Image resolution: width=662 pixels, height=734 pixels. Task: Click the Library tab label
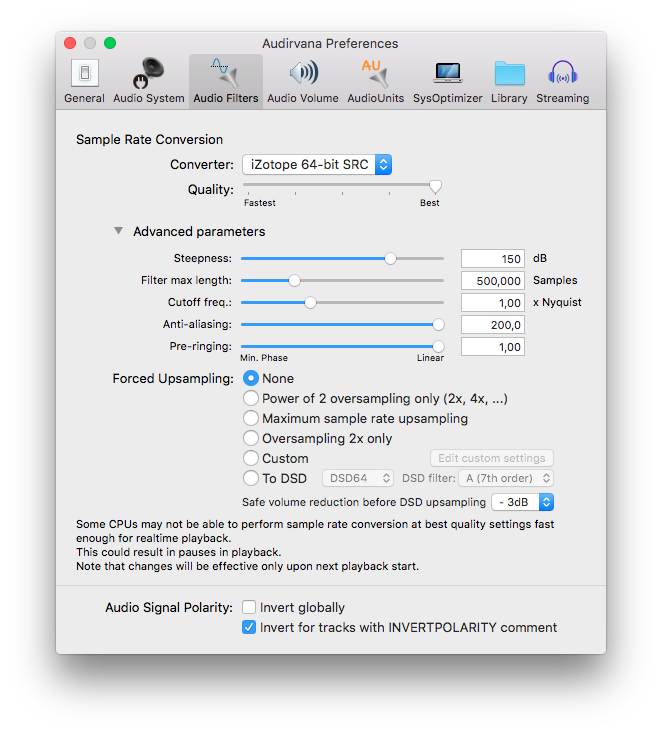point(509,98)
